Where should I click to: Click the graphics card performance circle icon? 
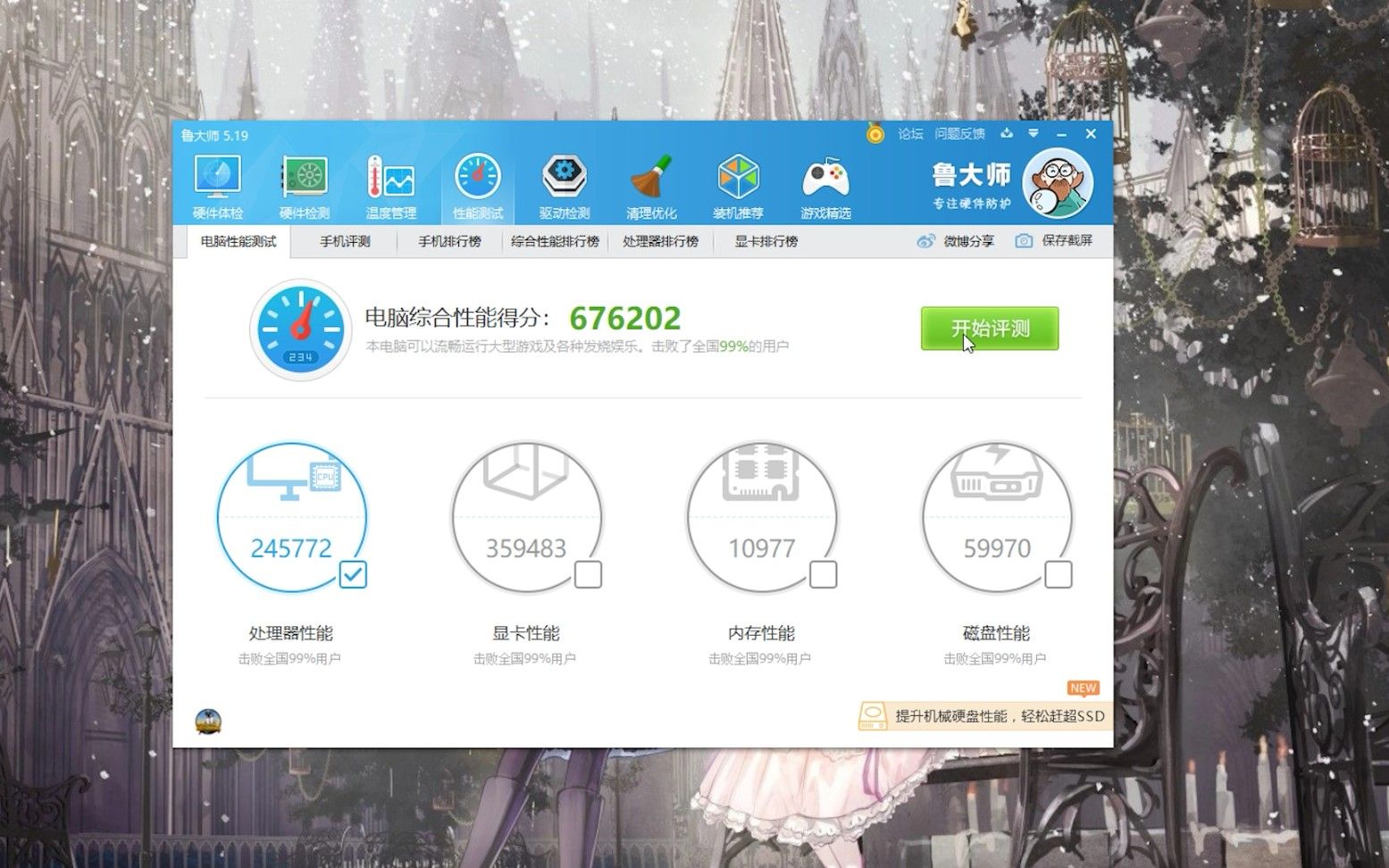pos(526,517)
